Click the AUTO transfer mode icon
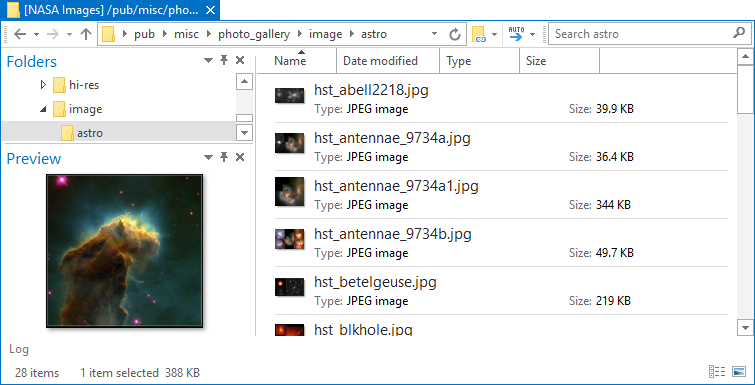 516,34
